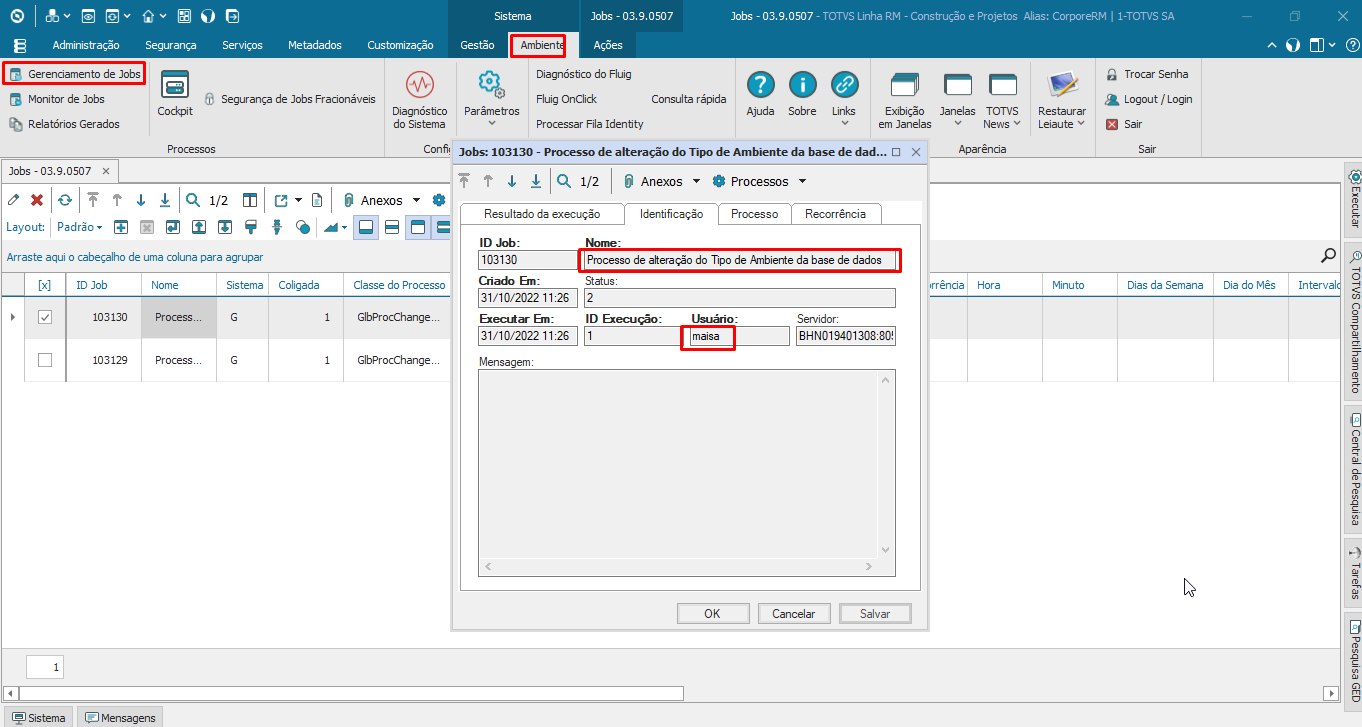
Task: Click the Nome text field in the dialog
Action: pos(739,260)
